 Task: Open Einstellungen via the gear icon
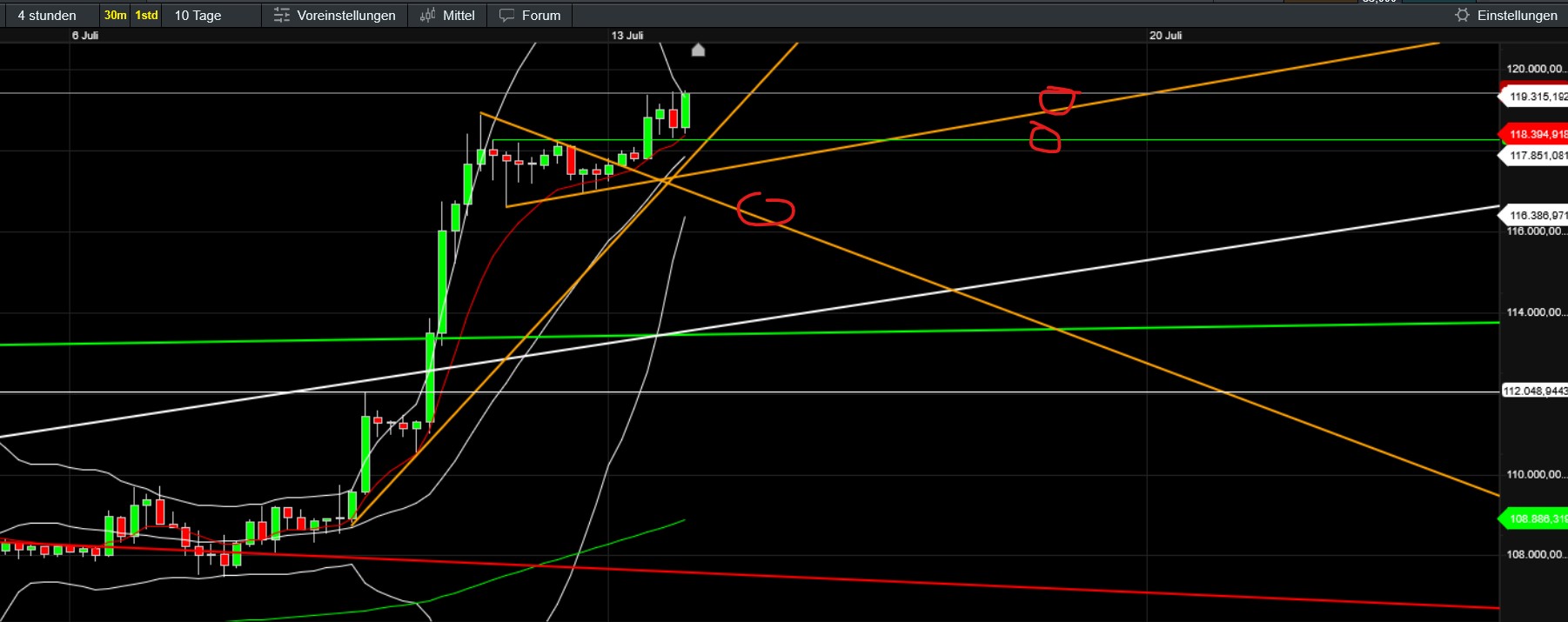tap(1462, 16)
